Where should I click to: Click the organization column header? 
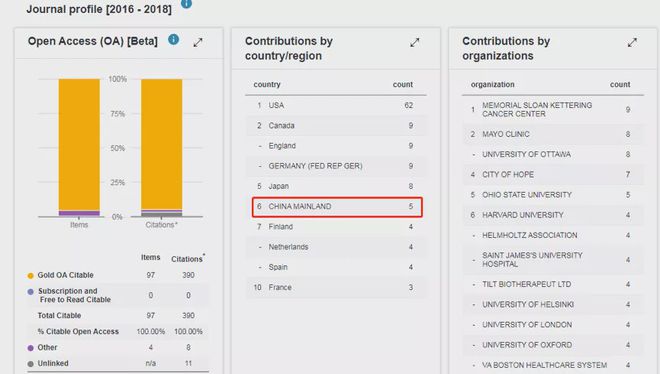point(492,84)
